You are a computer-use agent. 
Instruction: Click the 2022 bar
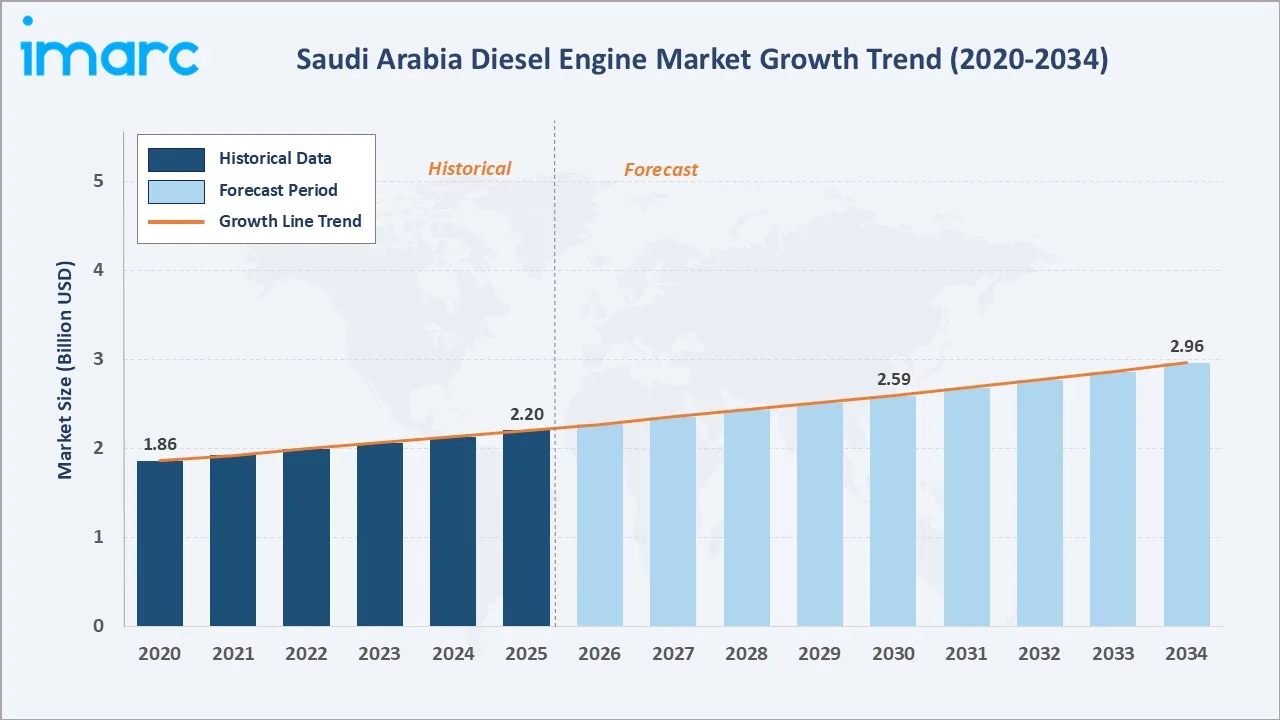[x=306, y=538]
